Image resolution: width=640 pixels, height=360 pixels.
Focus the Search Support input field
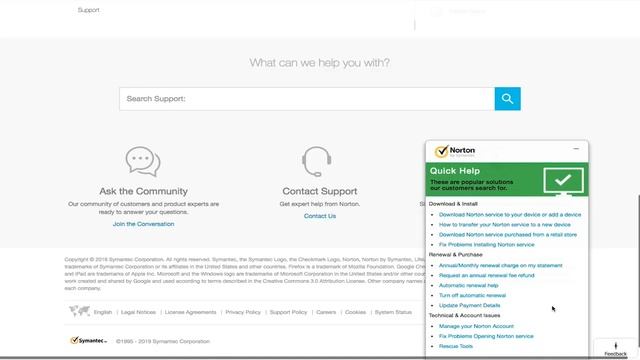[307, 99]
